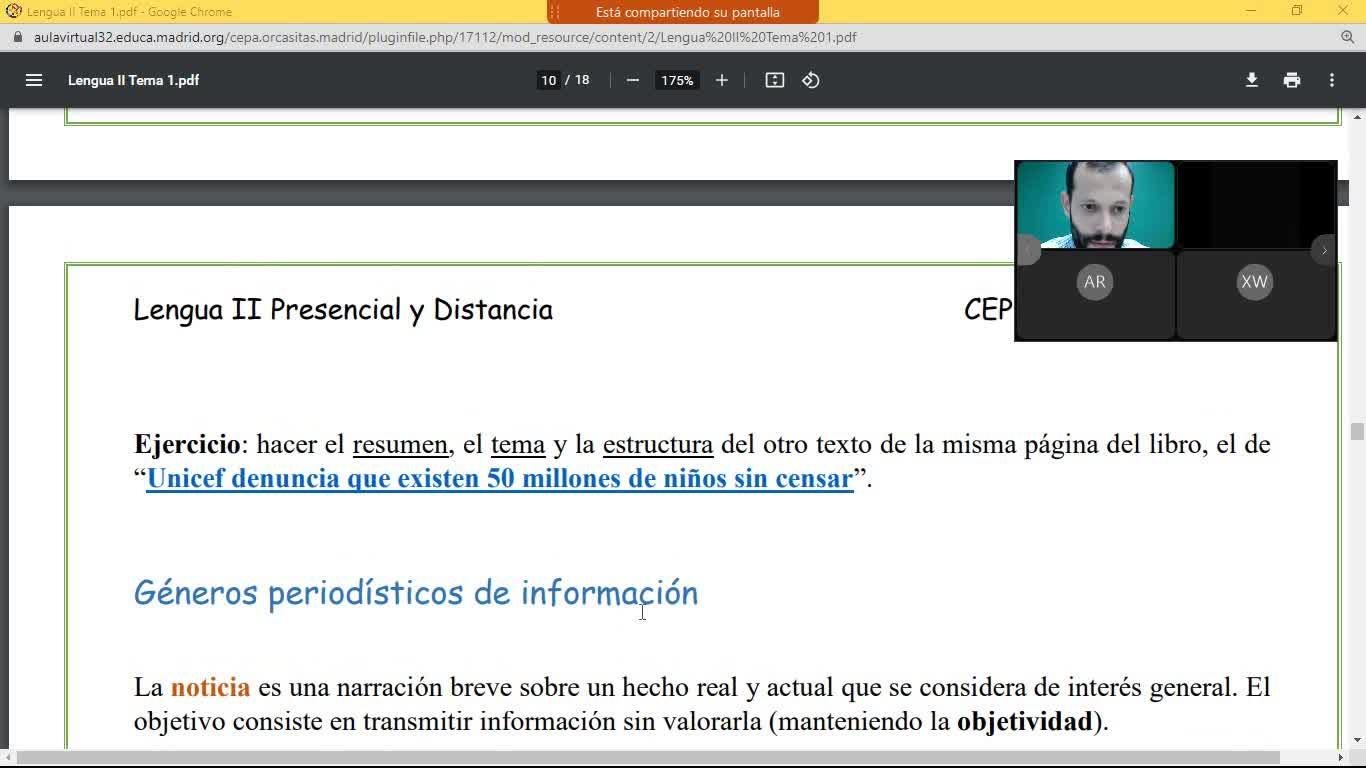The width and height of the screenshot is (1366, 768).
Task: Click the Chrome app icon in title bar
Action: (x=14, y=11)
